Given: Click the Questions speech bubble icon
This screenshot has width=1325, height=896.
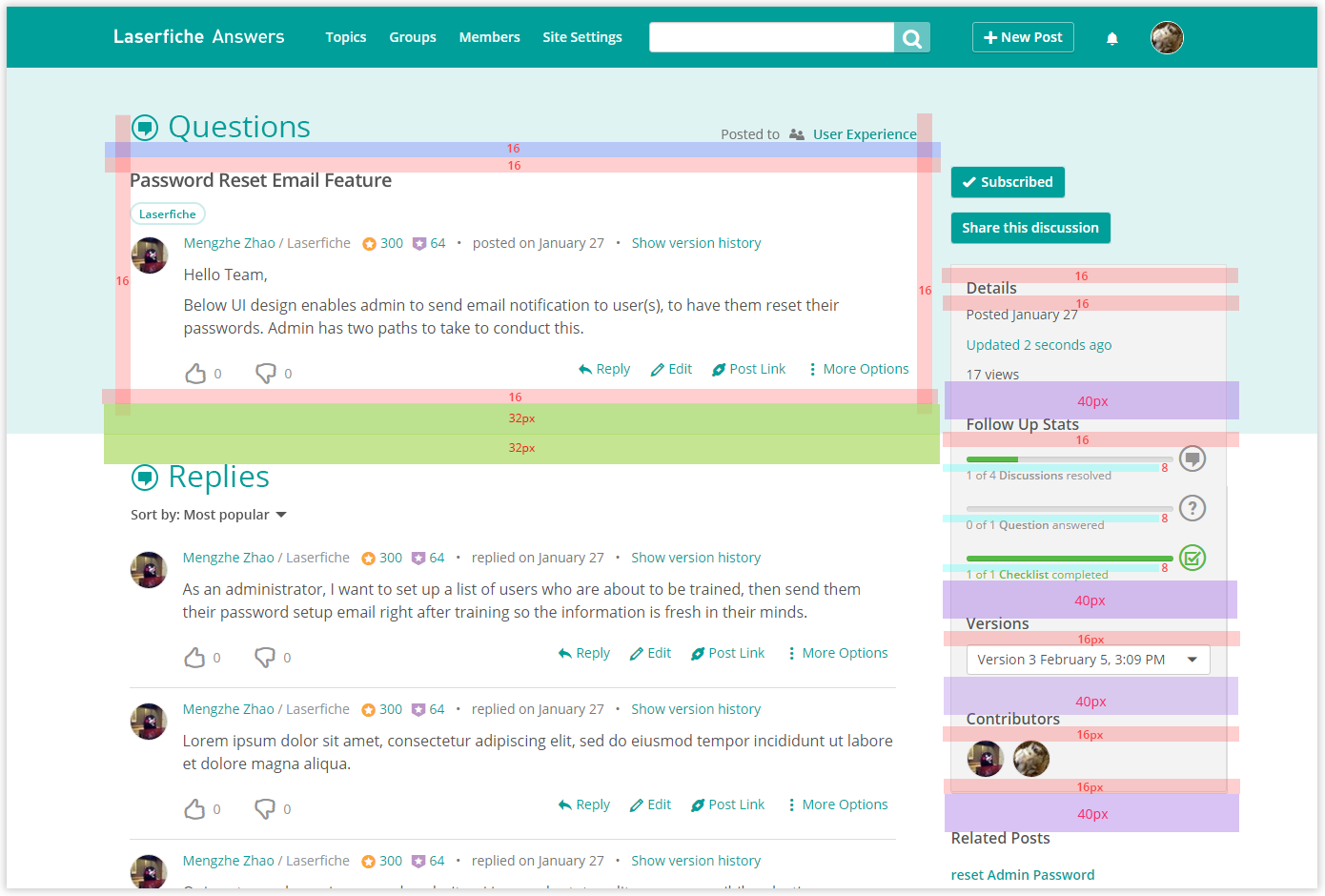Looking at the screenshot, I should [x=145, y=128].
